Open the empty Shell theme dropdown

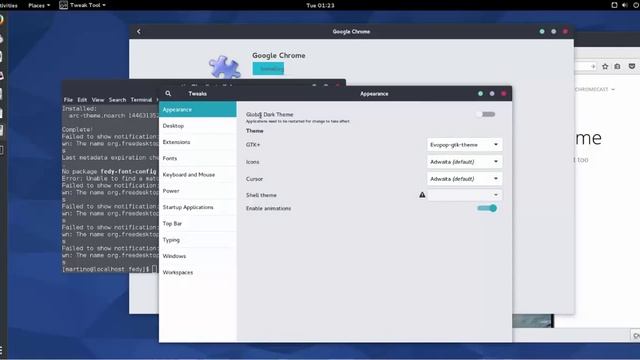click(x=464, y=195)
